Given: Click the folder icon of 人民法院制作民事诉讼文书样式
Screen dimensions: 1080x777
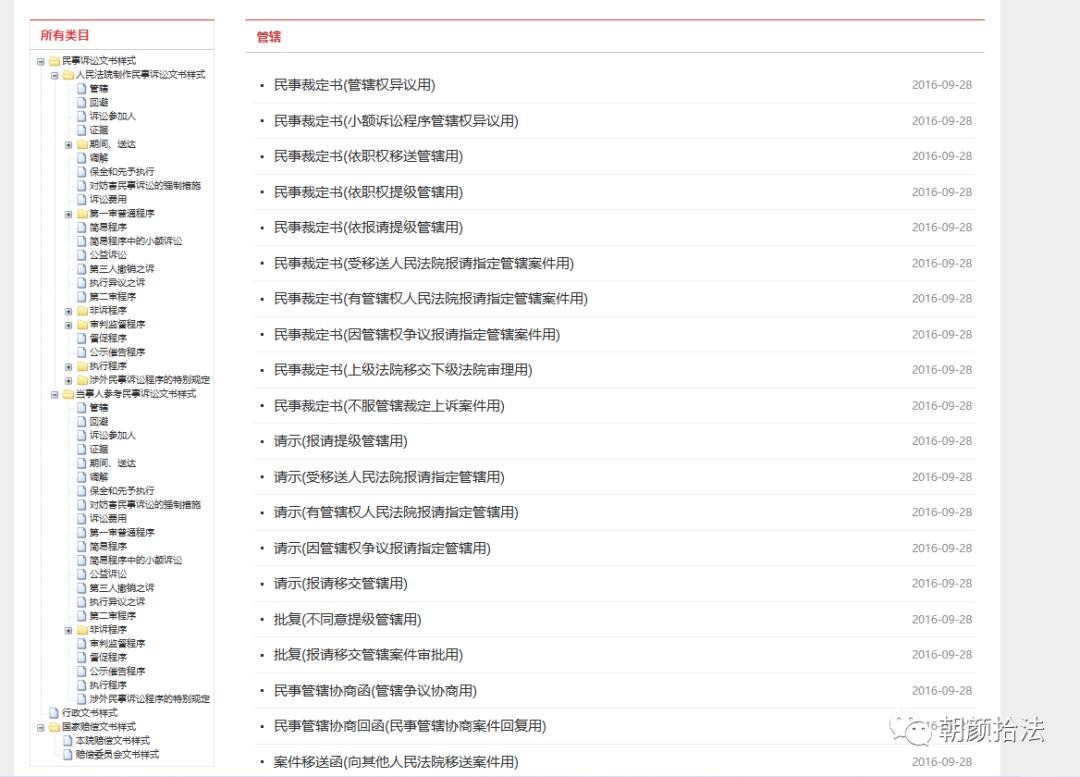Looking at the screenshot, I should point(68,75).
